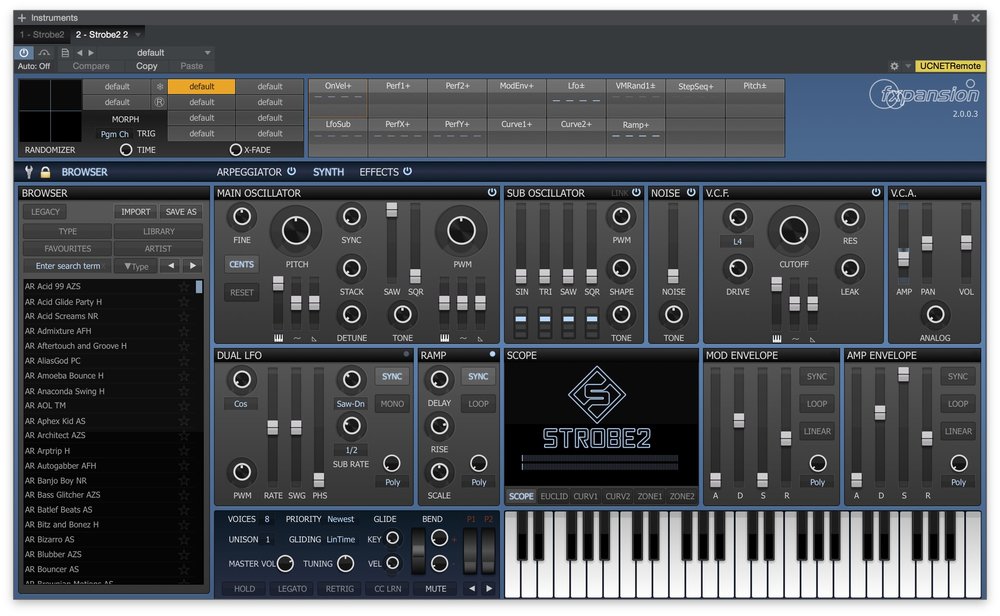
Task: Enable LINEAR in the Mod Envelope
Action: (817, 431)
